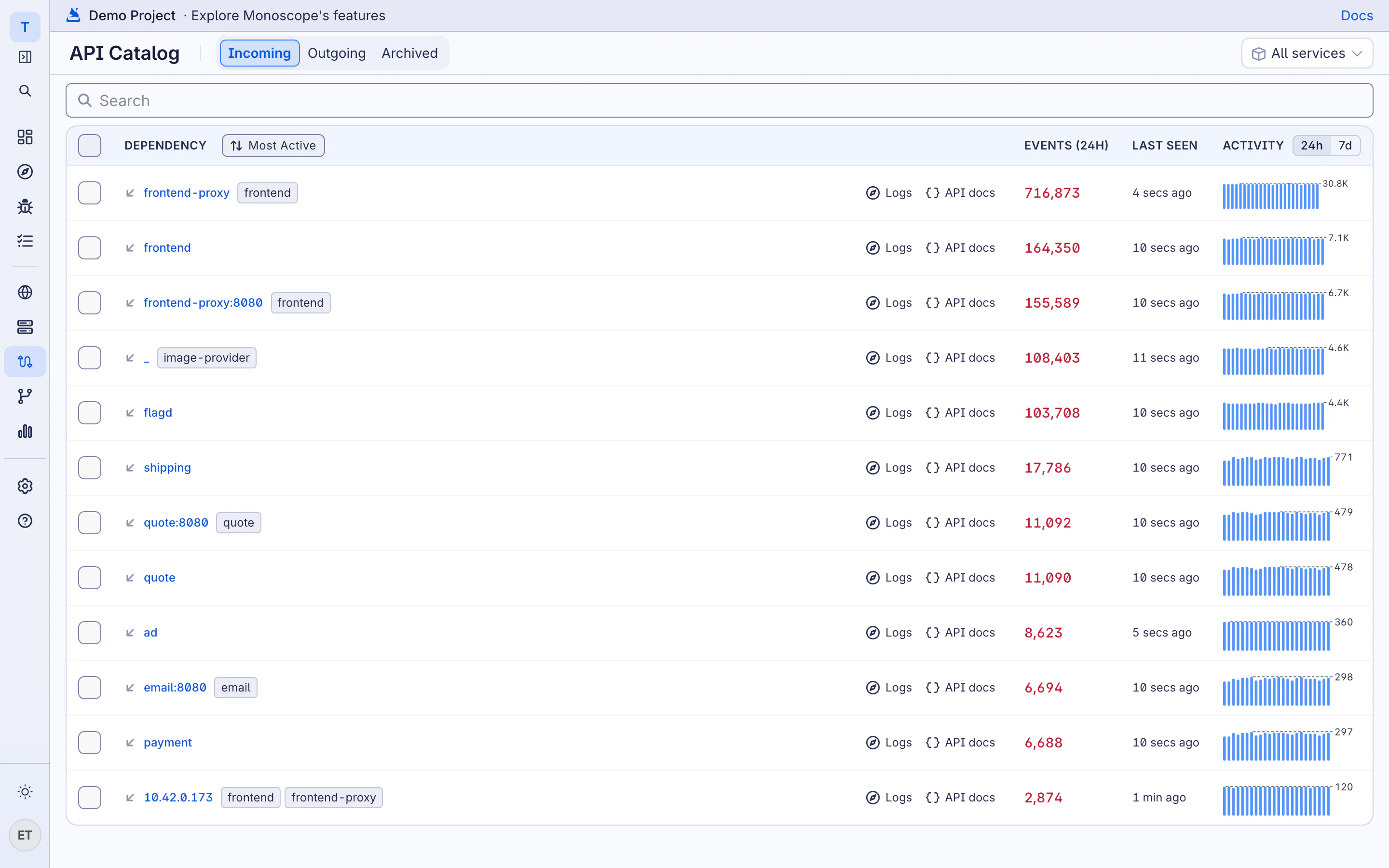Open the git branch icon in sidebar
The image size is (1389, 868).
click(x=25, y=396)
